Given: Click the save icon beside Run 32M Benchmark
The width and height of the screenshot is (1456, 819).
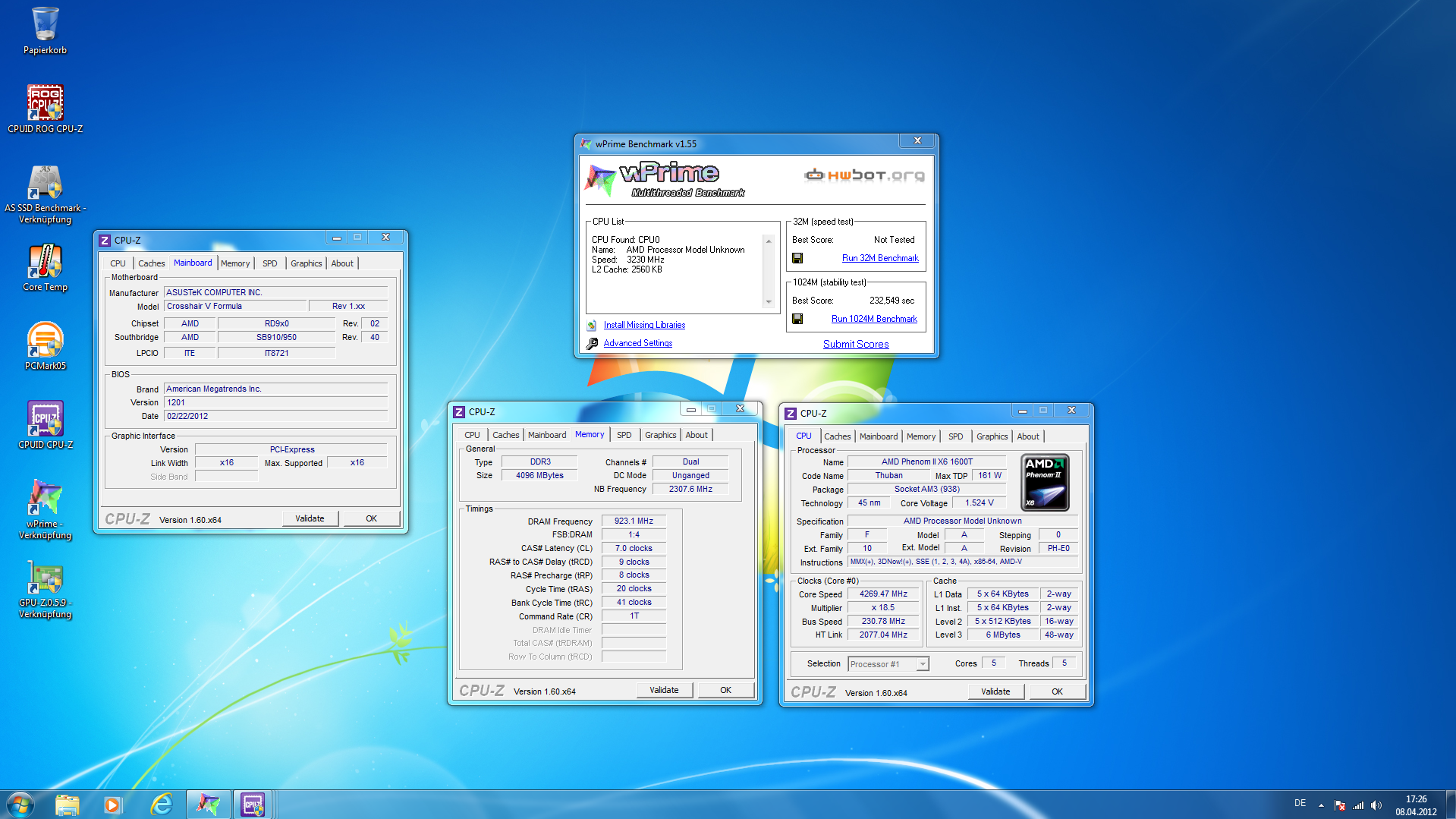Looking at the screenshot, I should pos(797,258).
